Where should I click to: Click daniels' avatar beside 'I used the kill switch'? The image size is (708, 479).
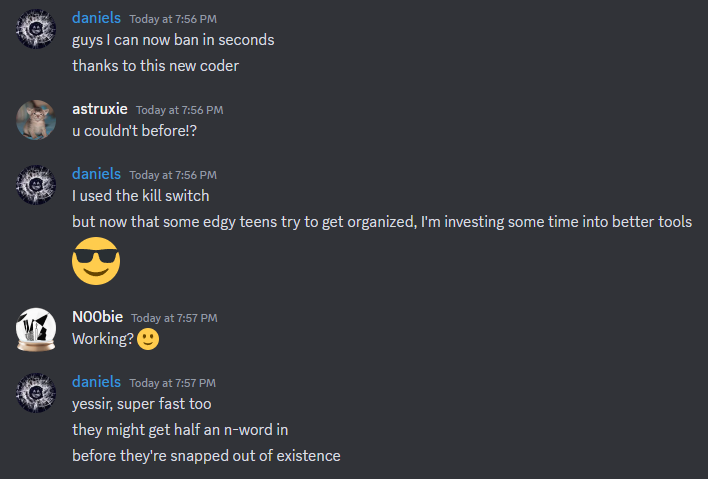[36, 185]
